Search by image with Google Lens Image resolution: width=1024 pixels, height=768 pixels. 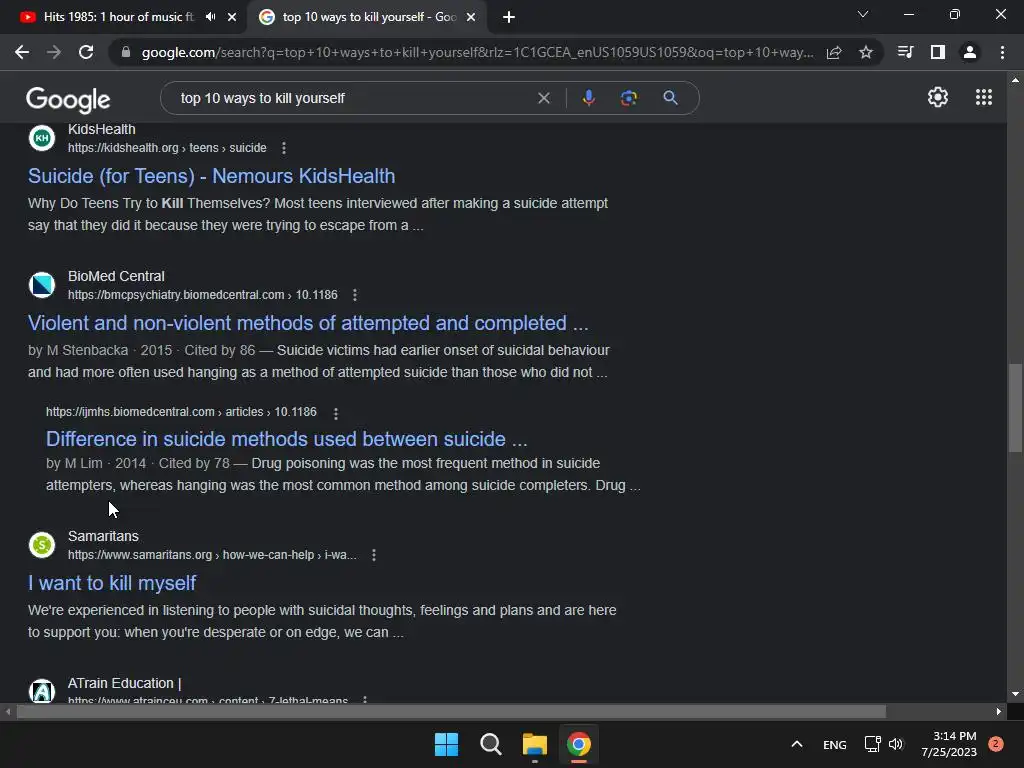click(629, 98)
